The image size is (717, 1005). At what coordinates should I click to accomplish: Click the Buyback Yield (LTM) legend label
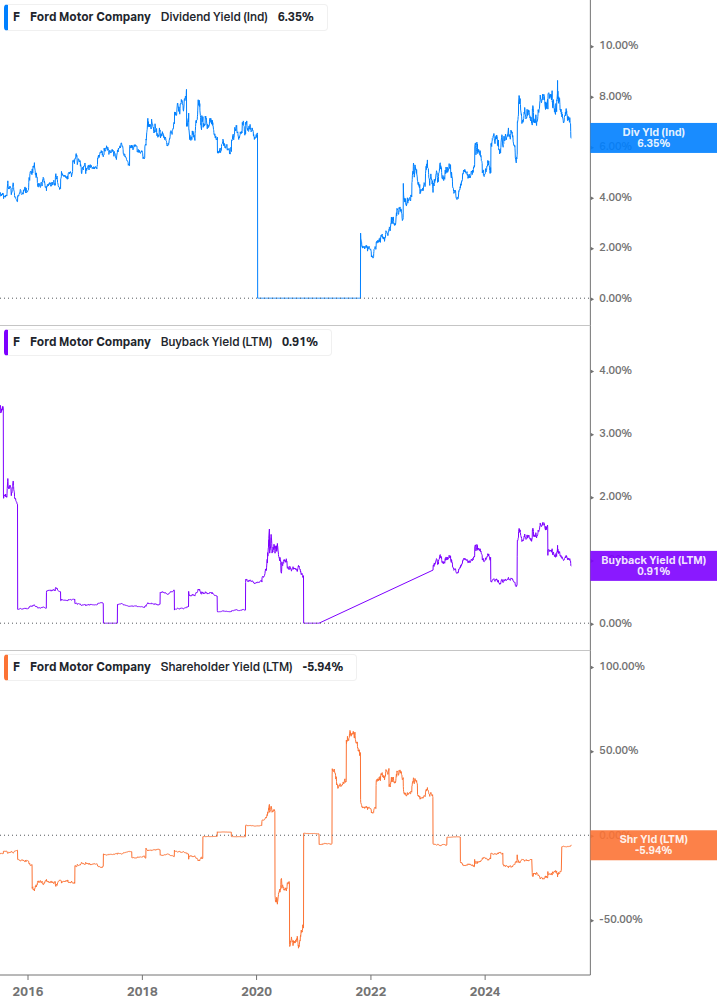217,342
